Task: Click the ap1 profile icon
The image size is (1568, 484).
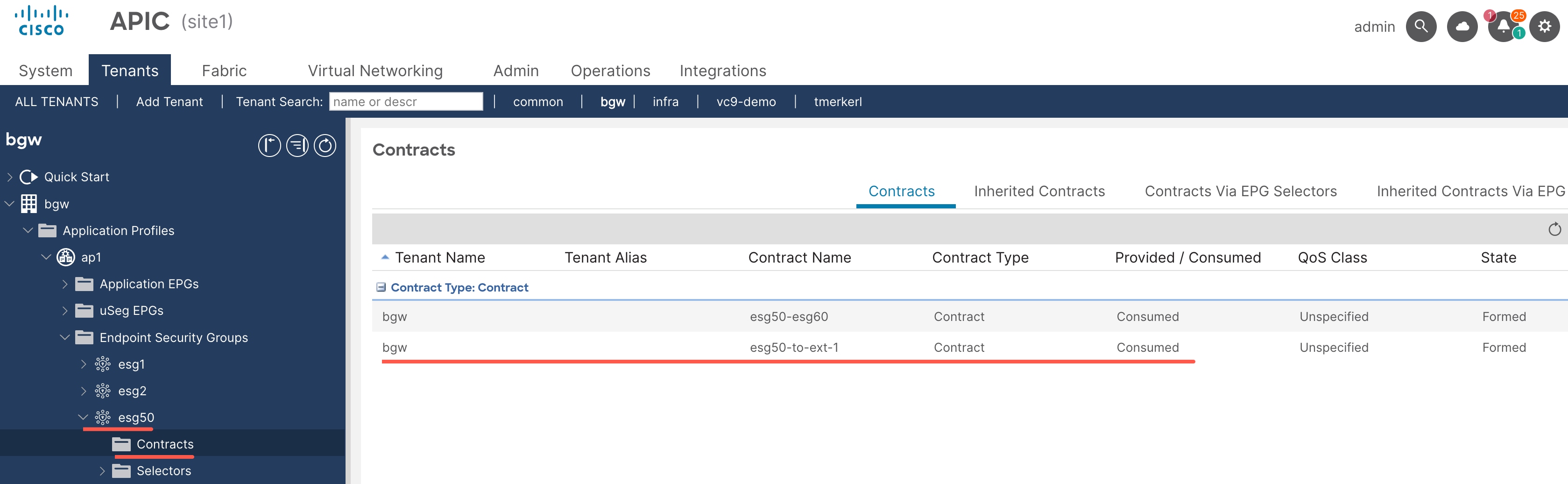Action: [66, 257]
